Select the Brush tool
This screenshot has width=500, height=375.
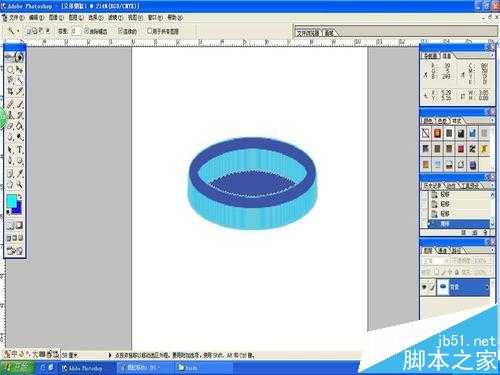click(x=20, y=105)
